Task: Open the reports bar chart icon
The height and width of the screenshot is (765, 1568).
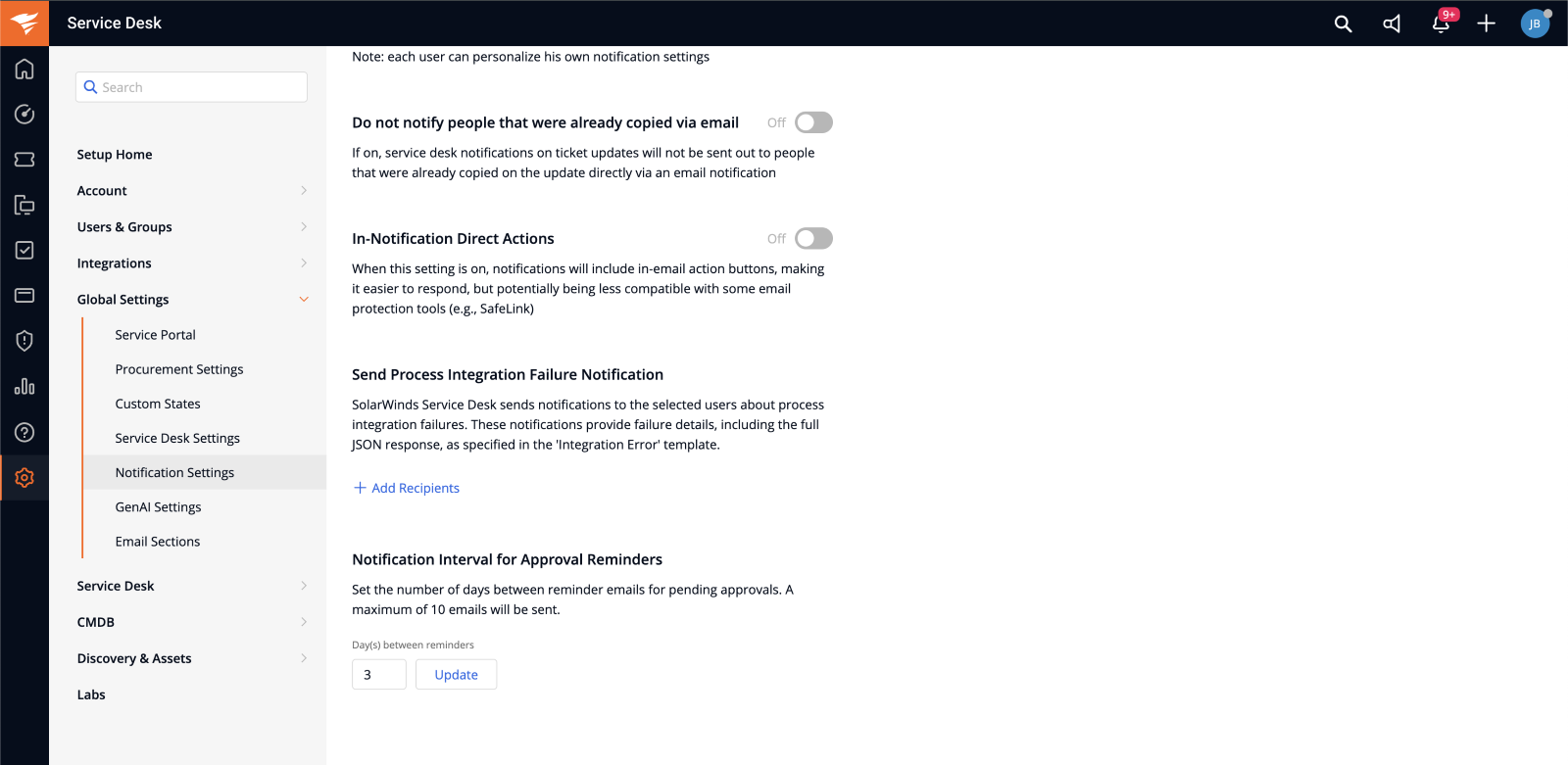Action: coord(24,387)
